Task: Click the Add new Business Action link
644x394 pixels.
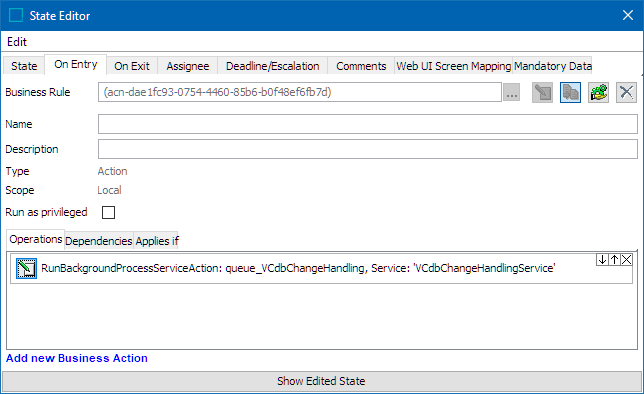Action: click(77, 358)
